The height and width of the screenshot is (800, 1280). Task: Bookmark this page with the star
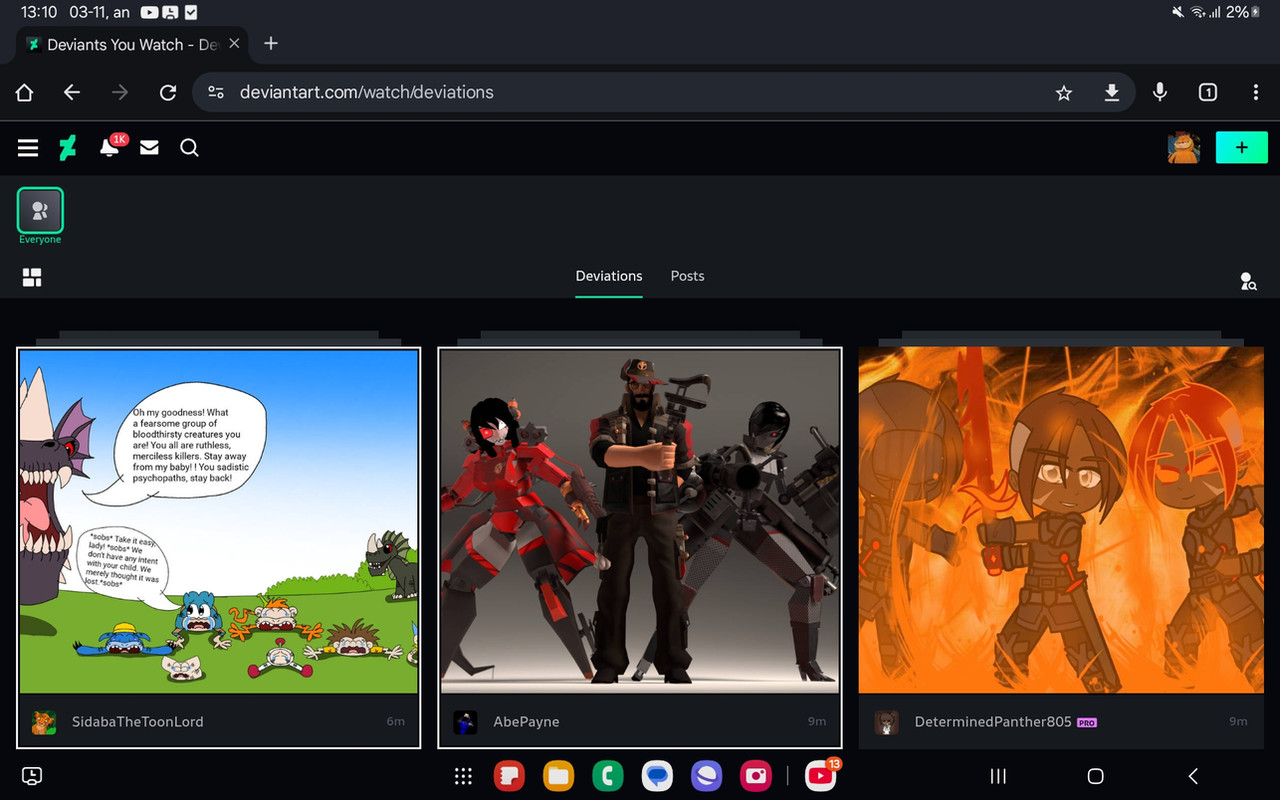(x=1064, y=92)
